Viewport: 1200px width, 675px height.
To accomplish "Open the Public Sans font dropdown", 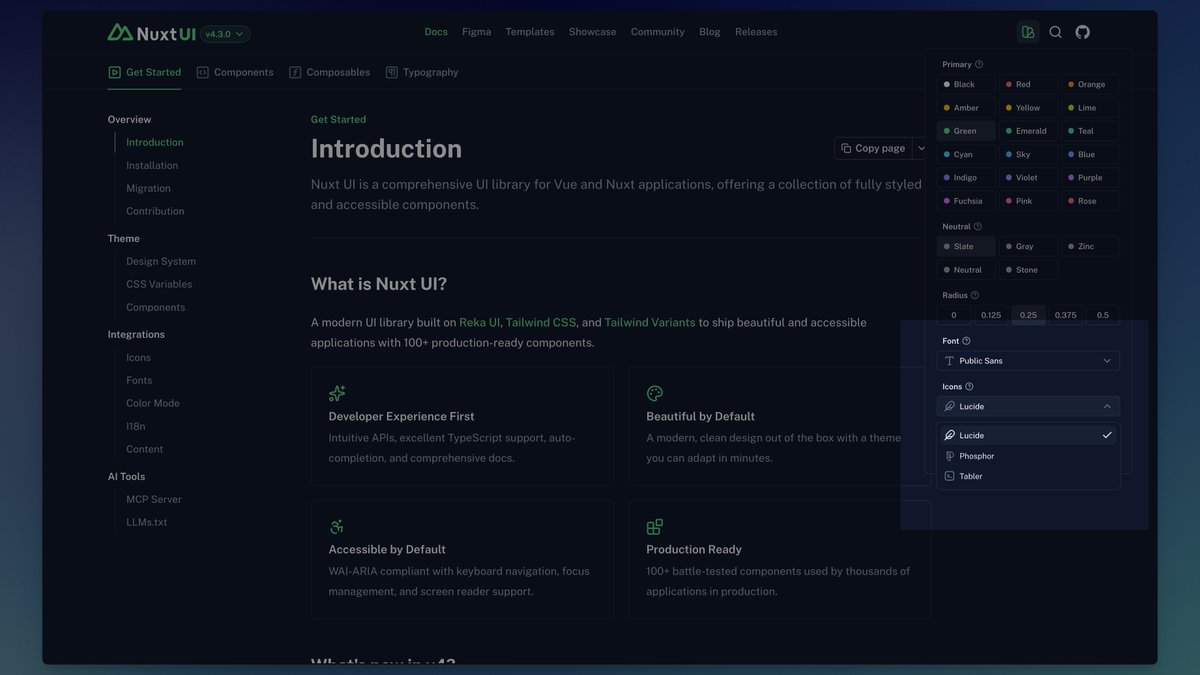I will point(1028,361).
